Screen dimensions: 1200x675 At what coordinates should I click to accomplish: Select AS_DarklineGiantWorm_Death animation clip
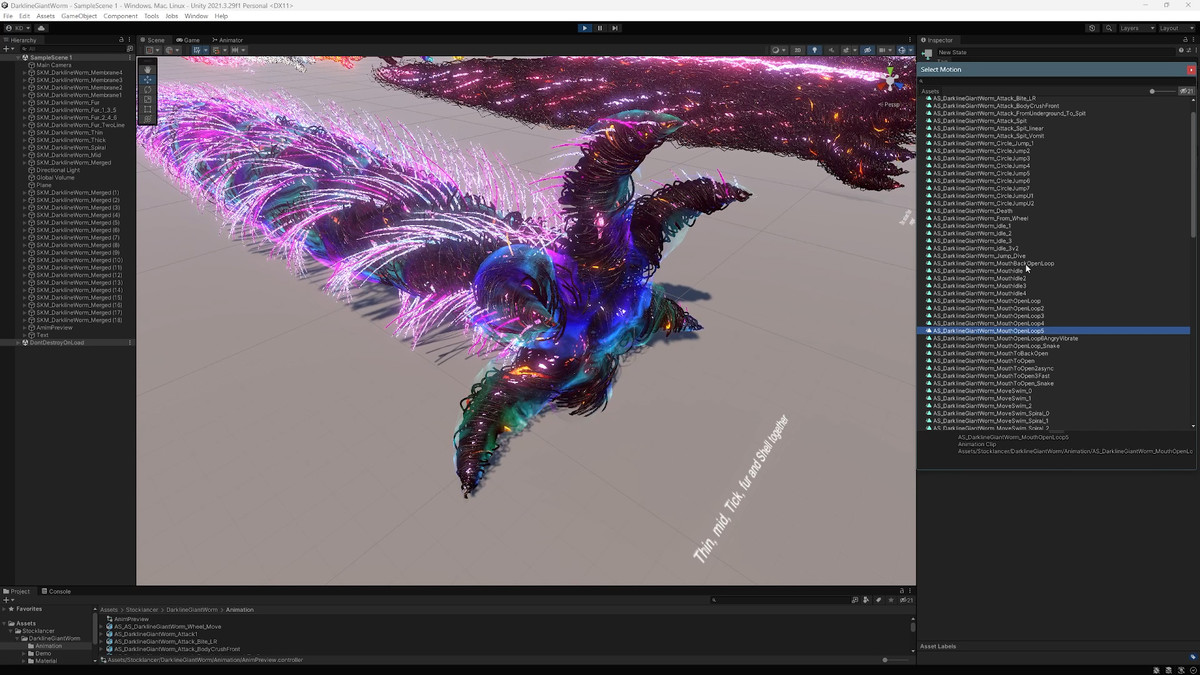(974, 211)
